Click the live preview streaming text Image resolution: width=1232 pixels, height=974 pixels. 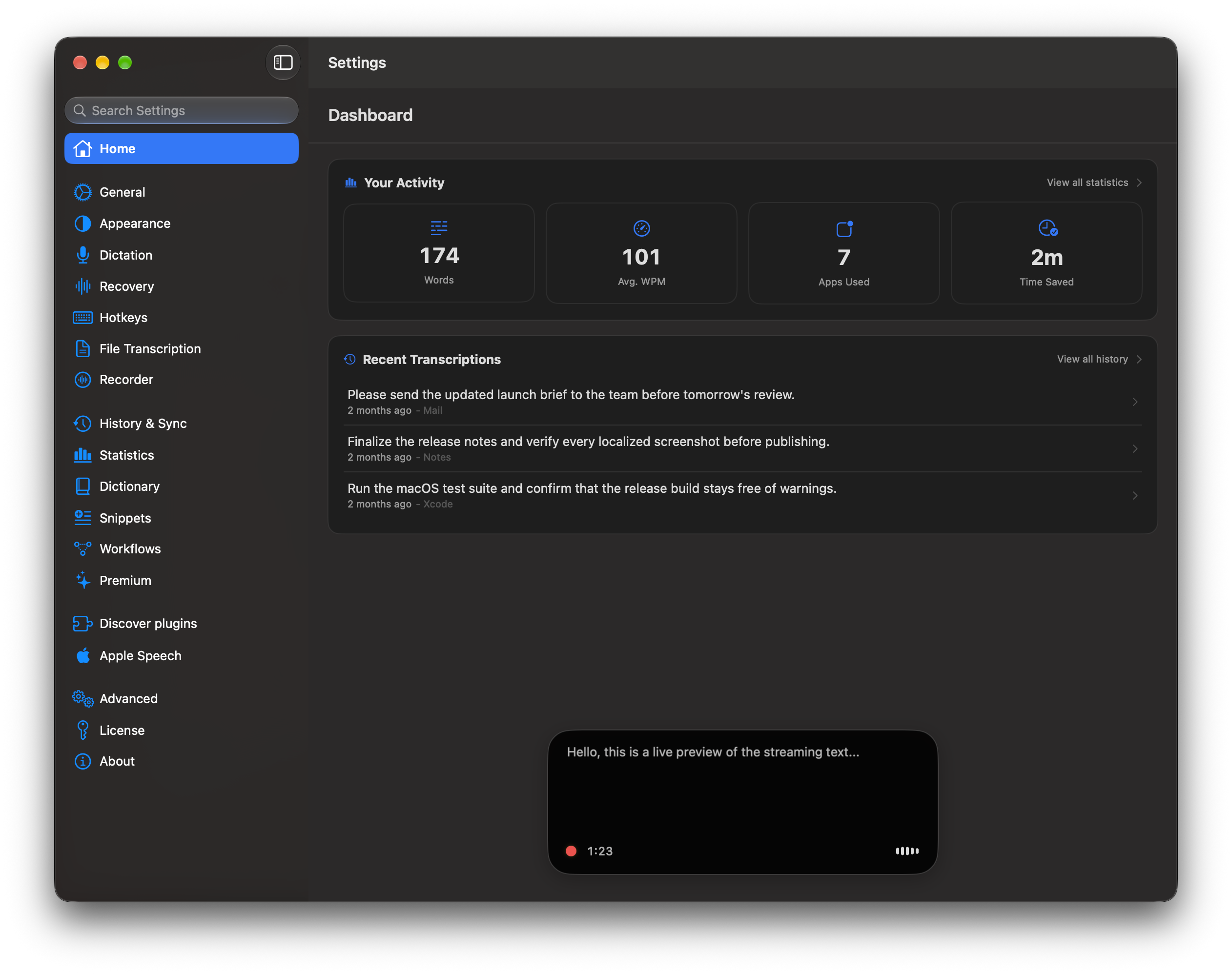[712, 751]
